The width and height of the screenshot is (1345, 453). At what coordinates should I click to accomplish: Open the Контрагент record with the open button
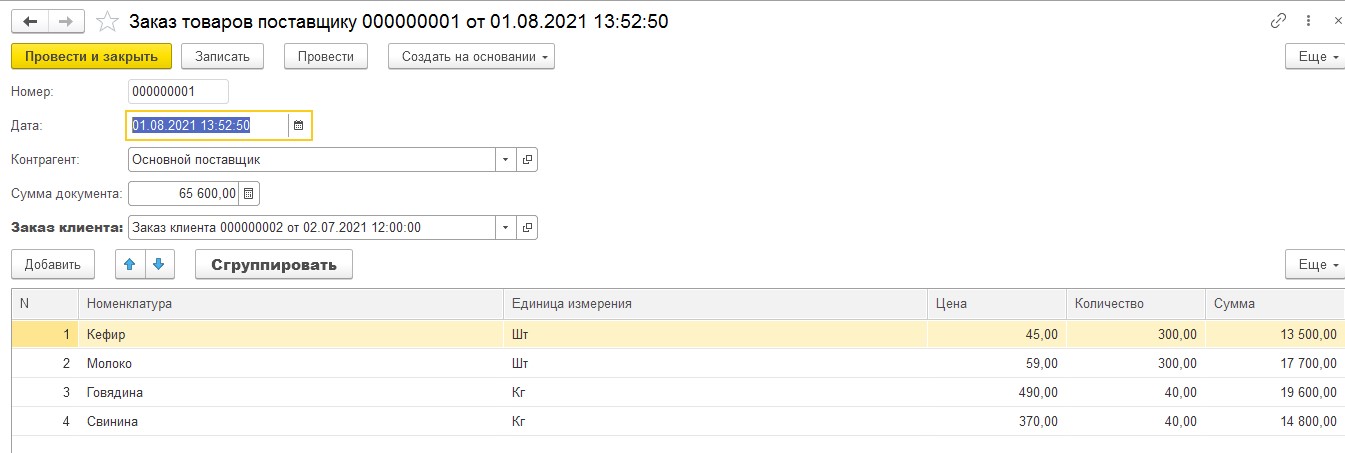pos(528,159)
